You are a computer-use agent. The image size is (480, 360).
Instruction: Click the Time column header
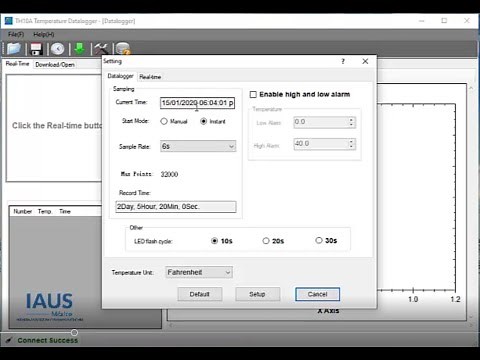click(65, 211)
